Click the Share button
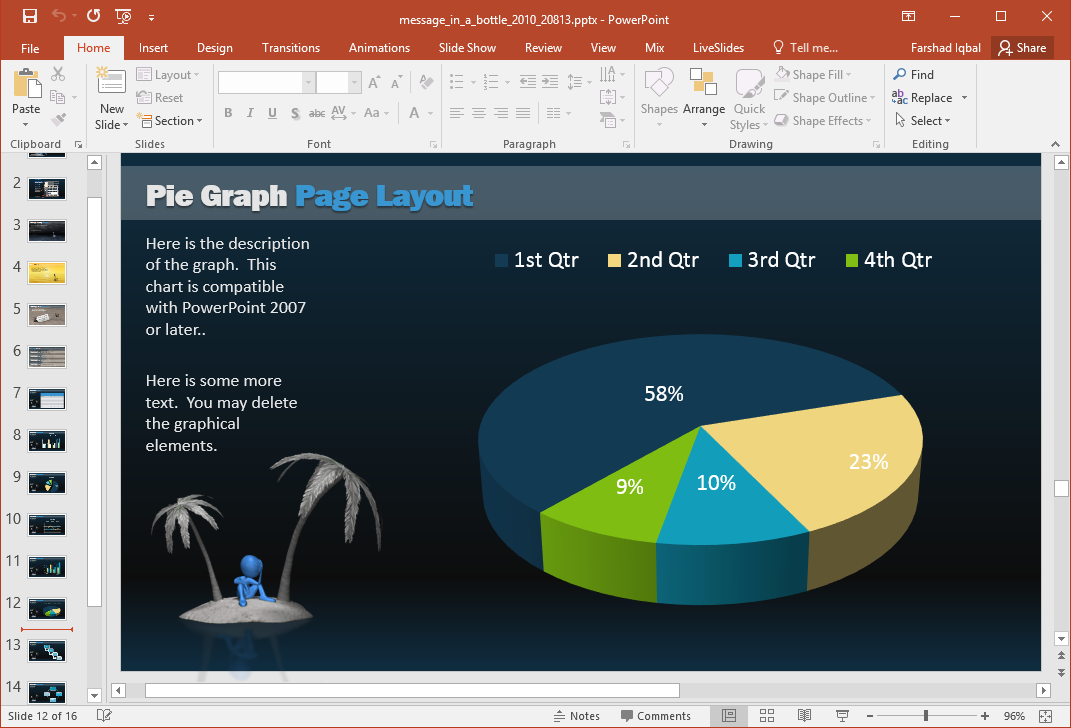Screen dimensions: 1071x728 [1022, 48]
